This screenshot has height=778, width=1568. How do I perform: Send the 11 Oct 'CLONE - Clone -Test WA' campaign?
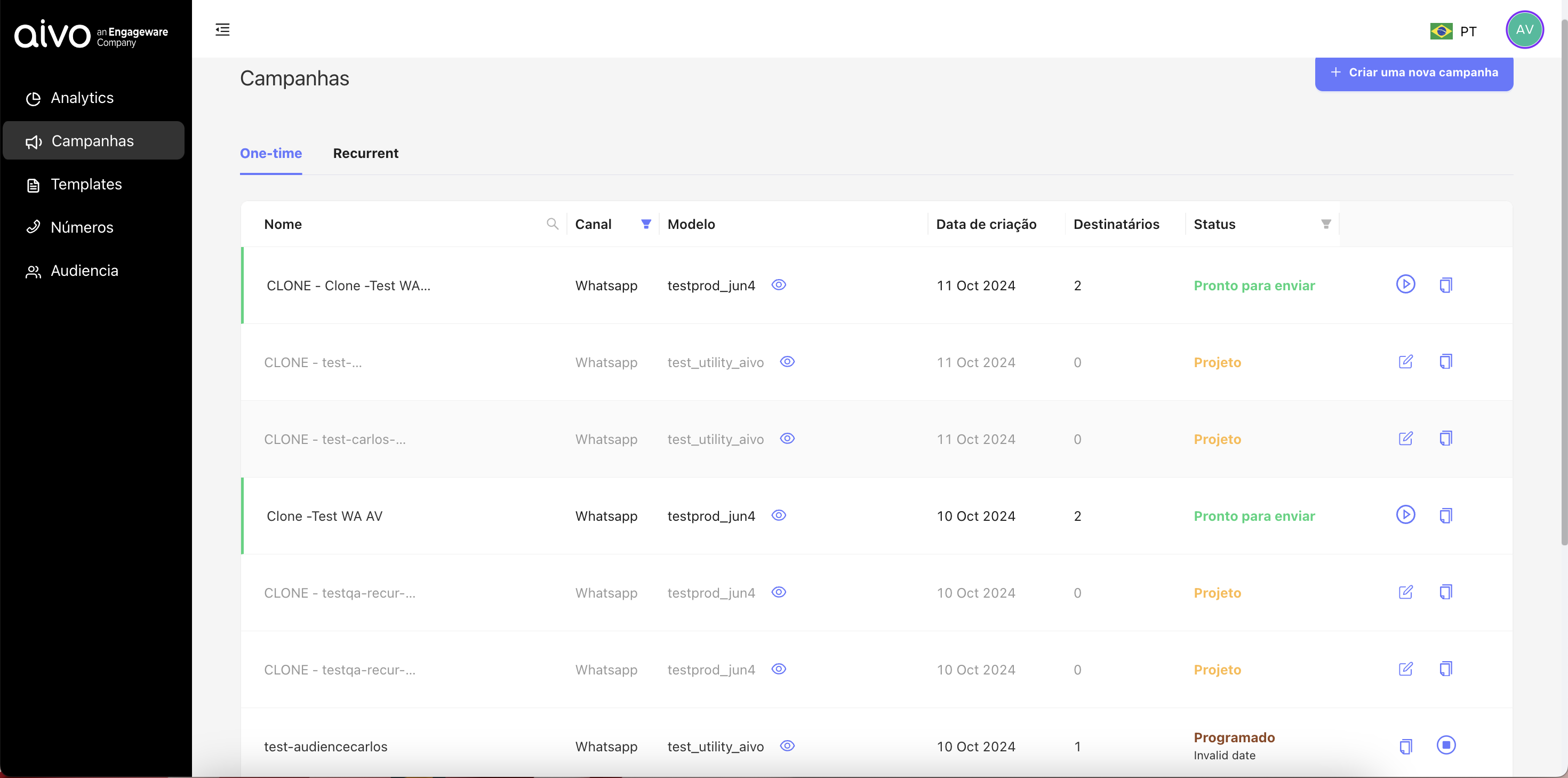tap(1405, 284)
